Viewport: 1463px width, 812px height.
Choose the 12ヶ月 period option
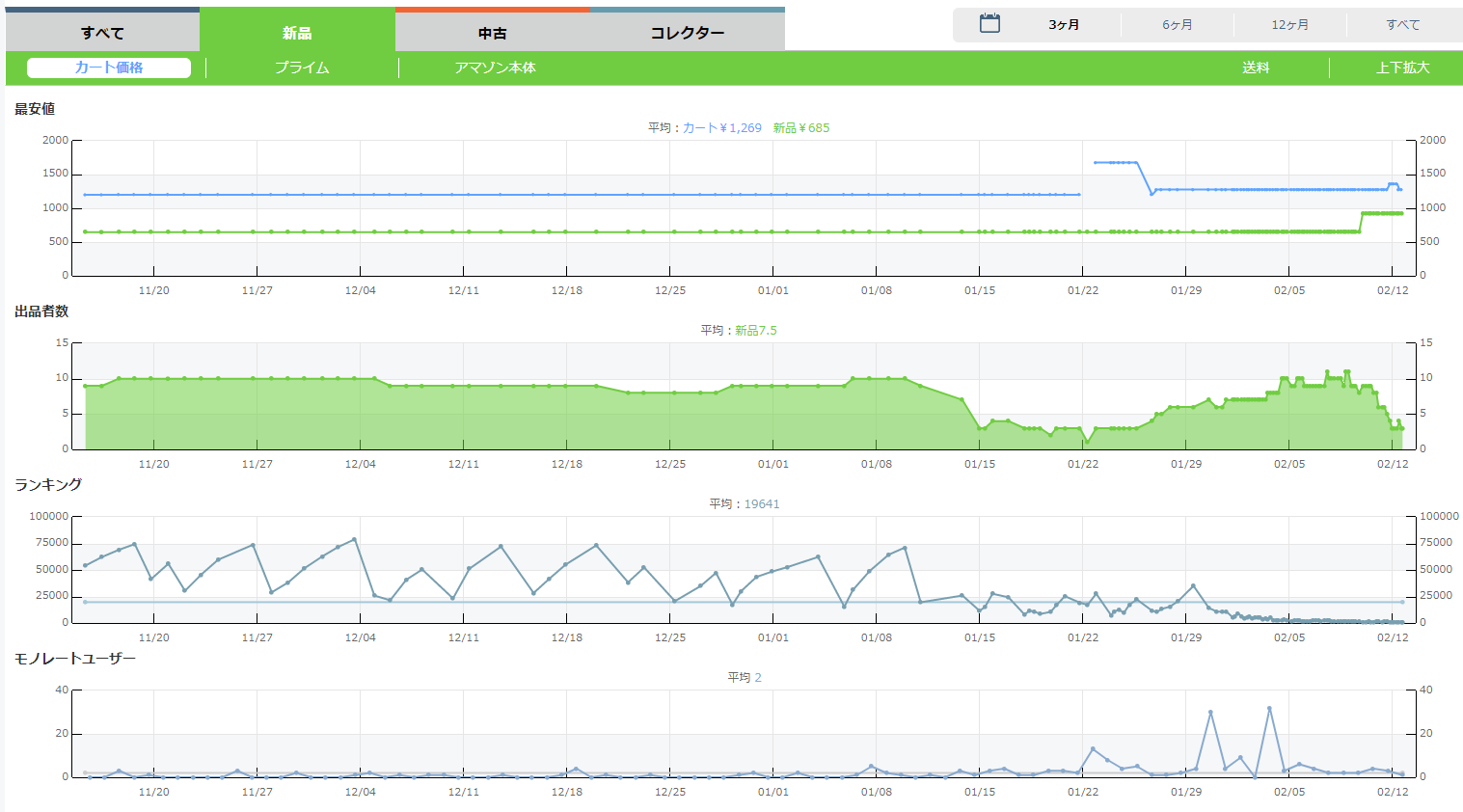coord(1289,25)
